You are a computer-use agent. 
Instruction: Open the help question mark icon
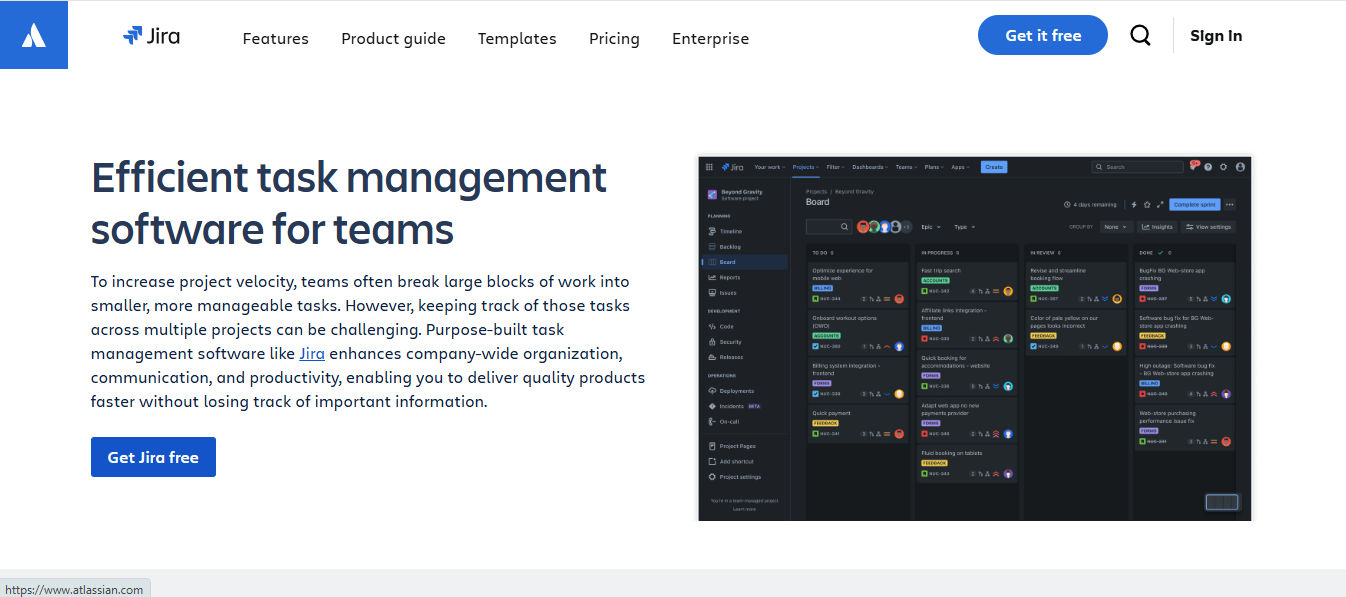coord(1208,167)
